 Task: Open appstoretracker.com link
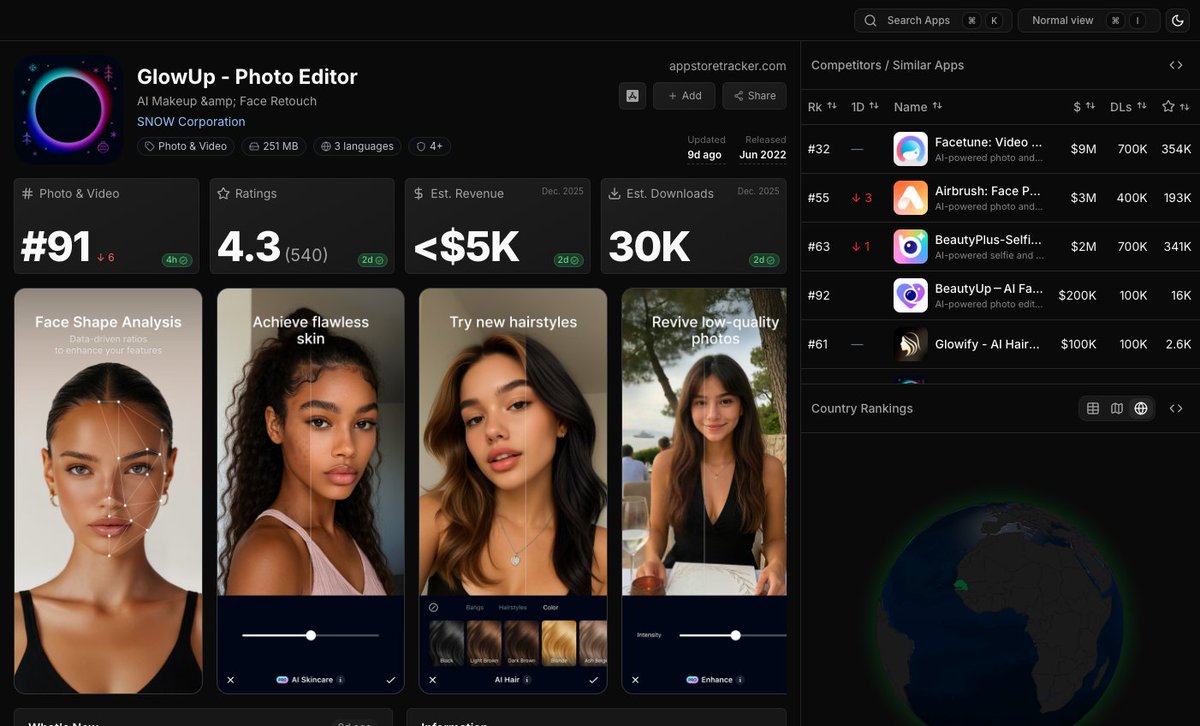[727, 66]
